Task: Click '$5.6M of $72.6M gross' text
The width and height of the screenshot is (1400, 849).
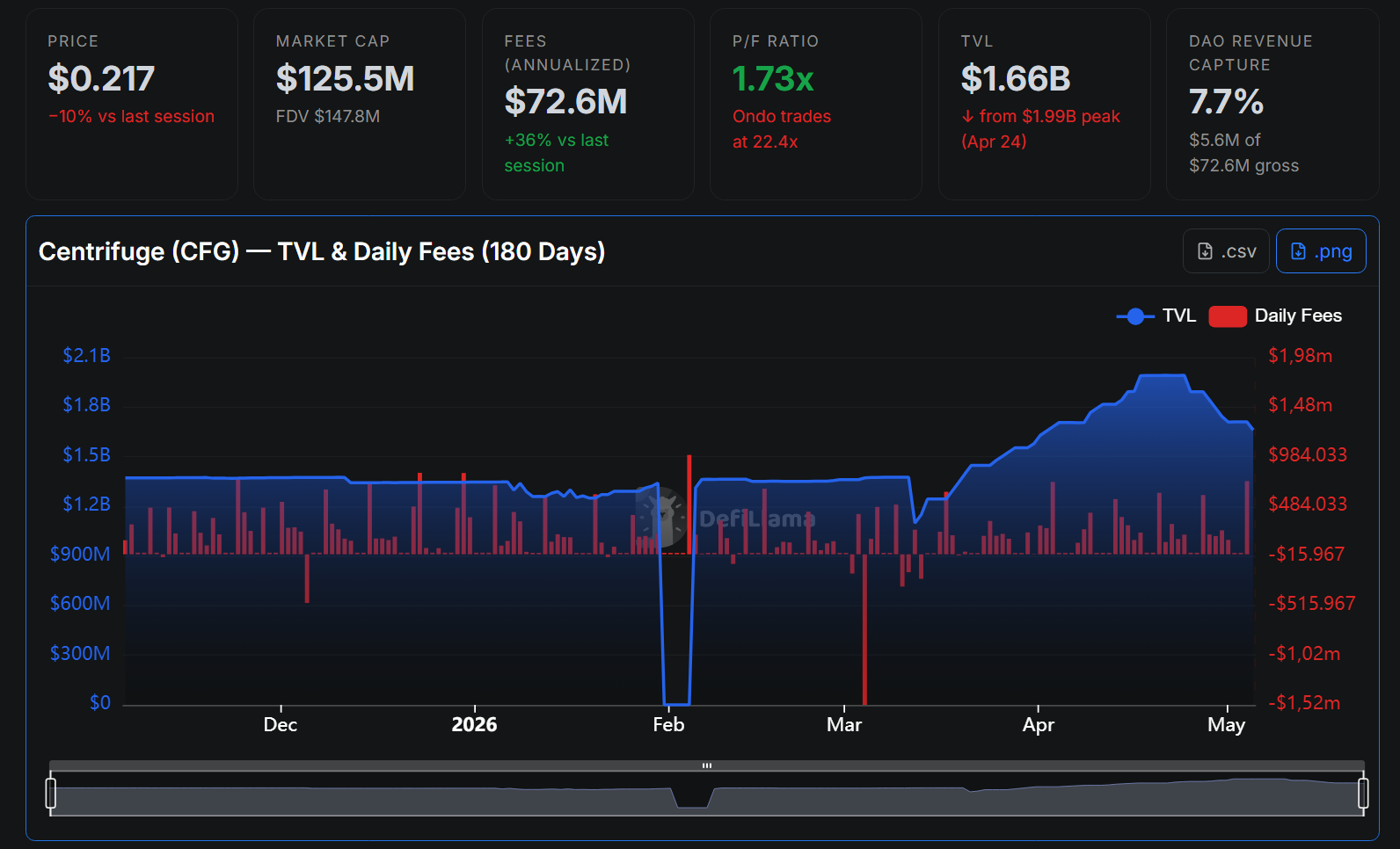Action: 1243,153
